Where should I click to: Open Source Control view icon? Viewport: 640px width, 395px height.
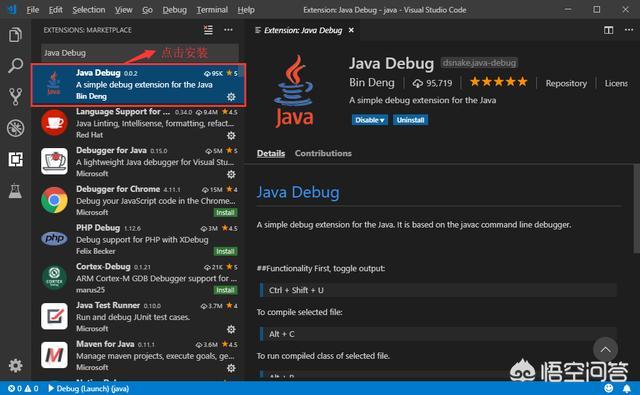[15, 97]
